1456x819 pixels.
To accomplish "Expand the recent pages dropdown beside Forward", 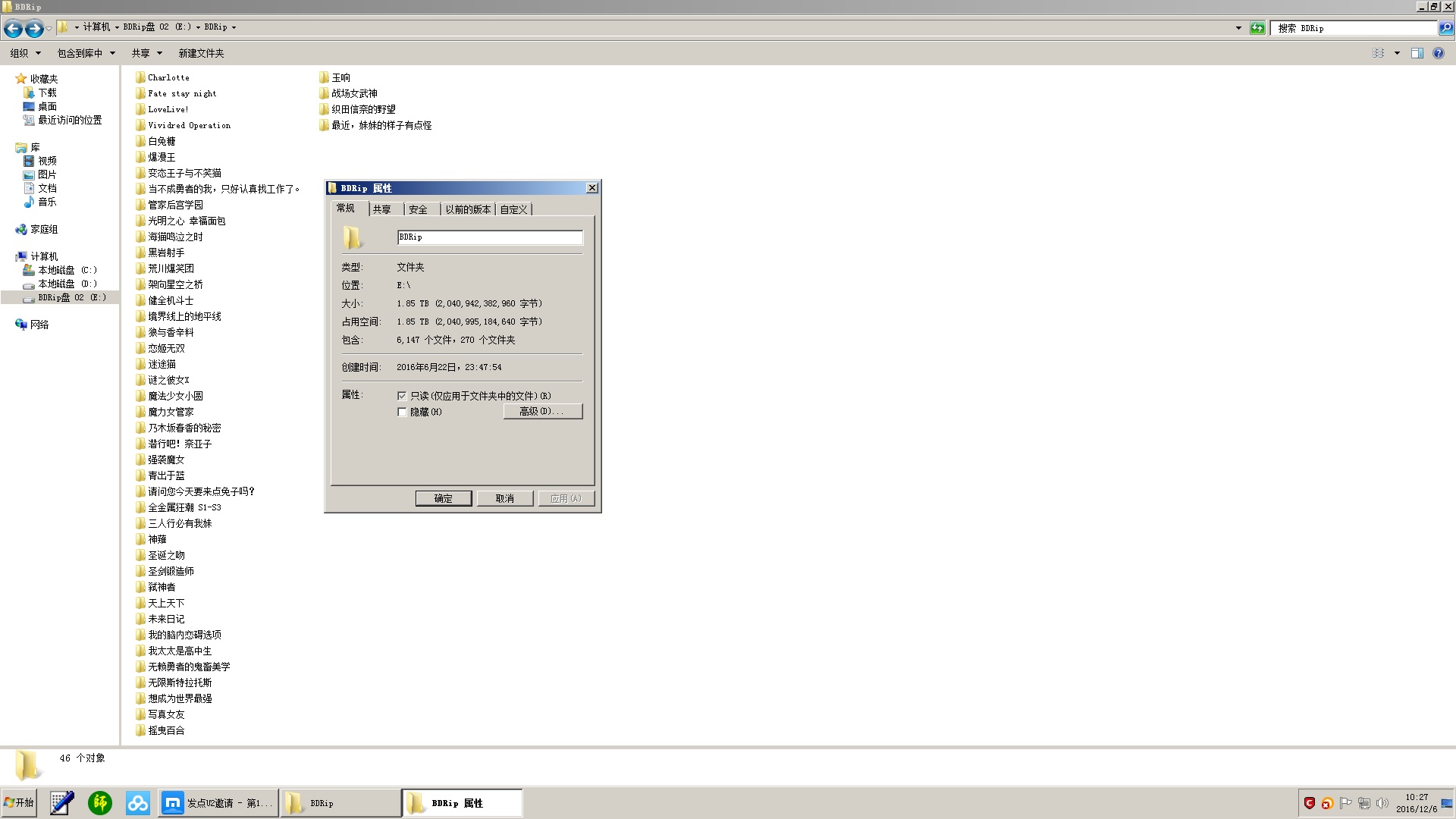I will click(x=49, y=29).
